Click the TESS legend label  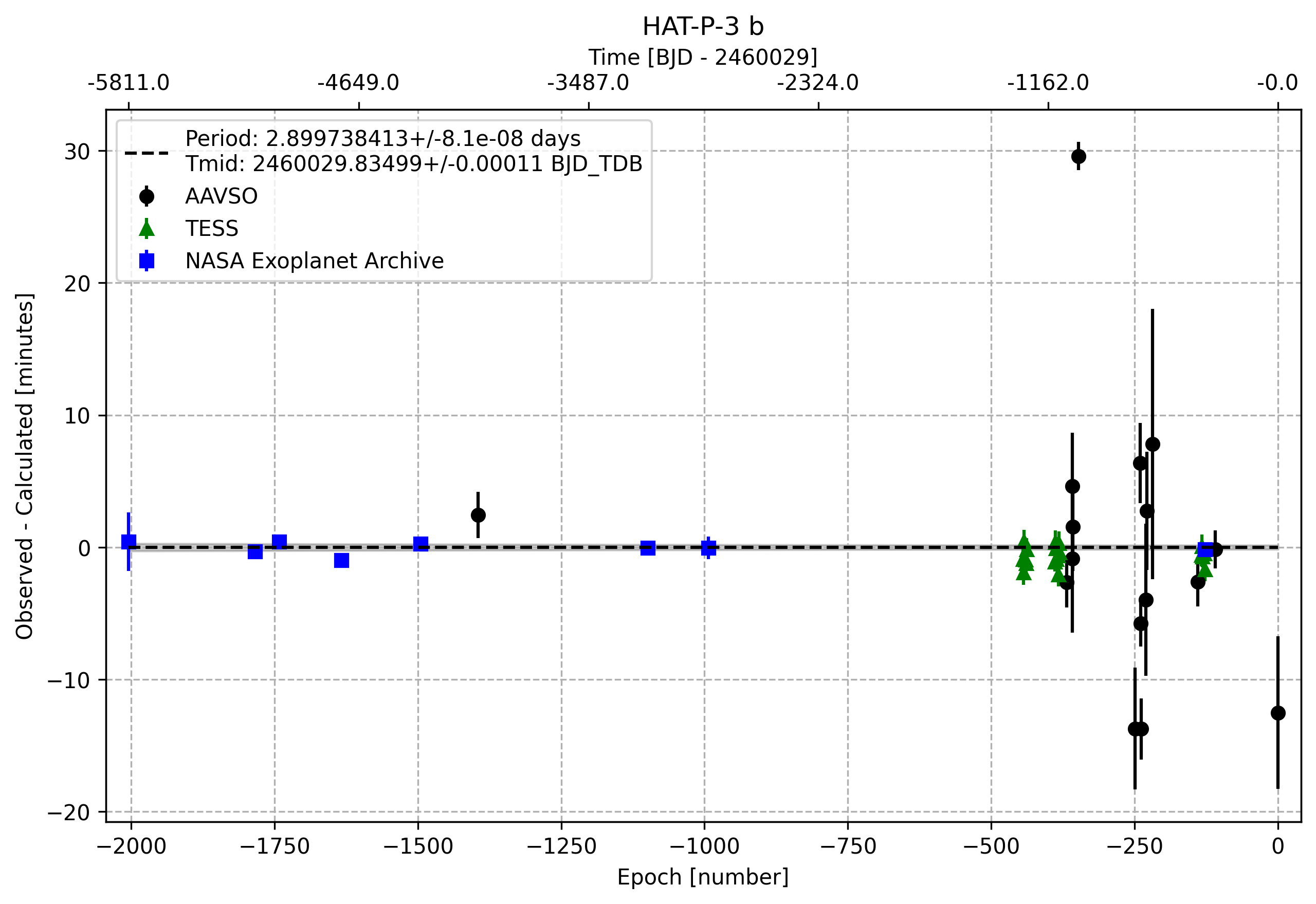click(212, 229)
